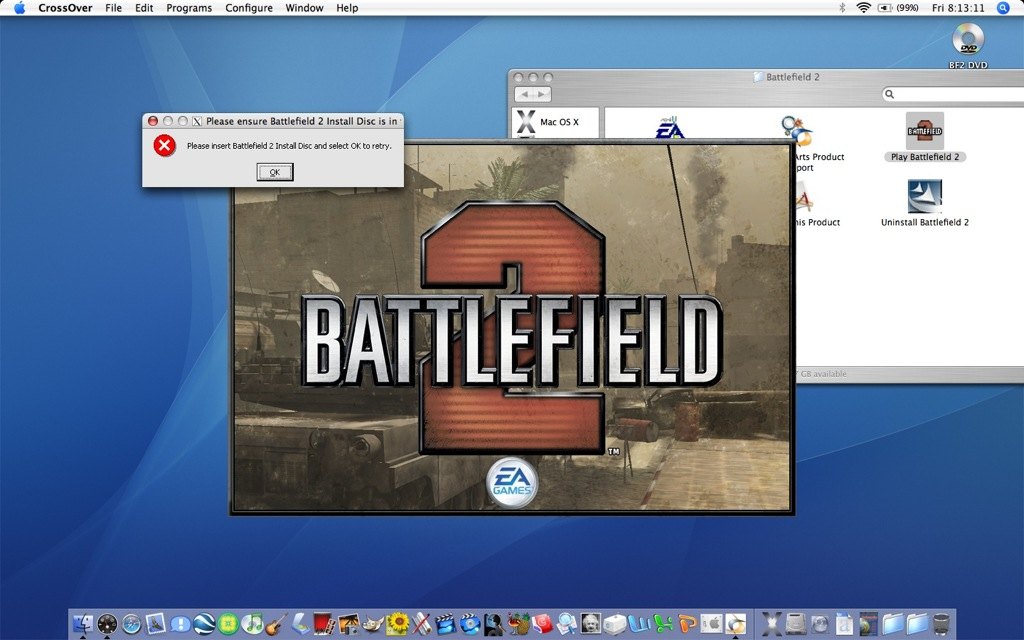Launch iDVD from the Dock
This screenshot has height=640, width=1024.
click(470, 624)
